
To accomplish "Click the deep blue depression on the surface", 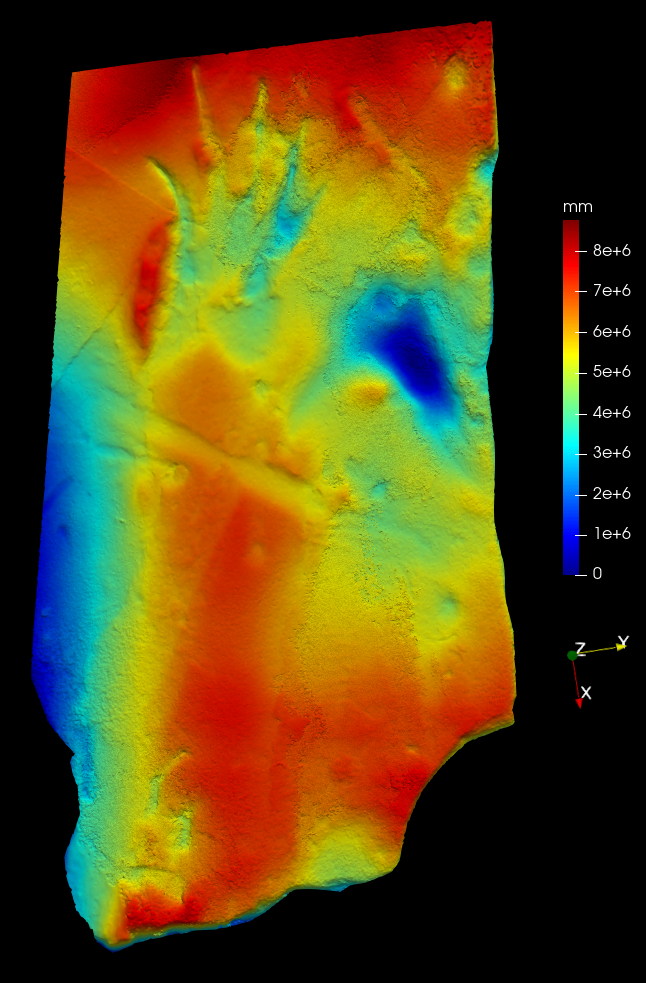I will pyautogui.click(x=412, y=355).
